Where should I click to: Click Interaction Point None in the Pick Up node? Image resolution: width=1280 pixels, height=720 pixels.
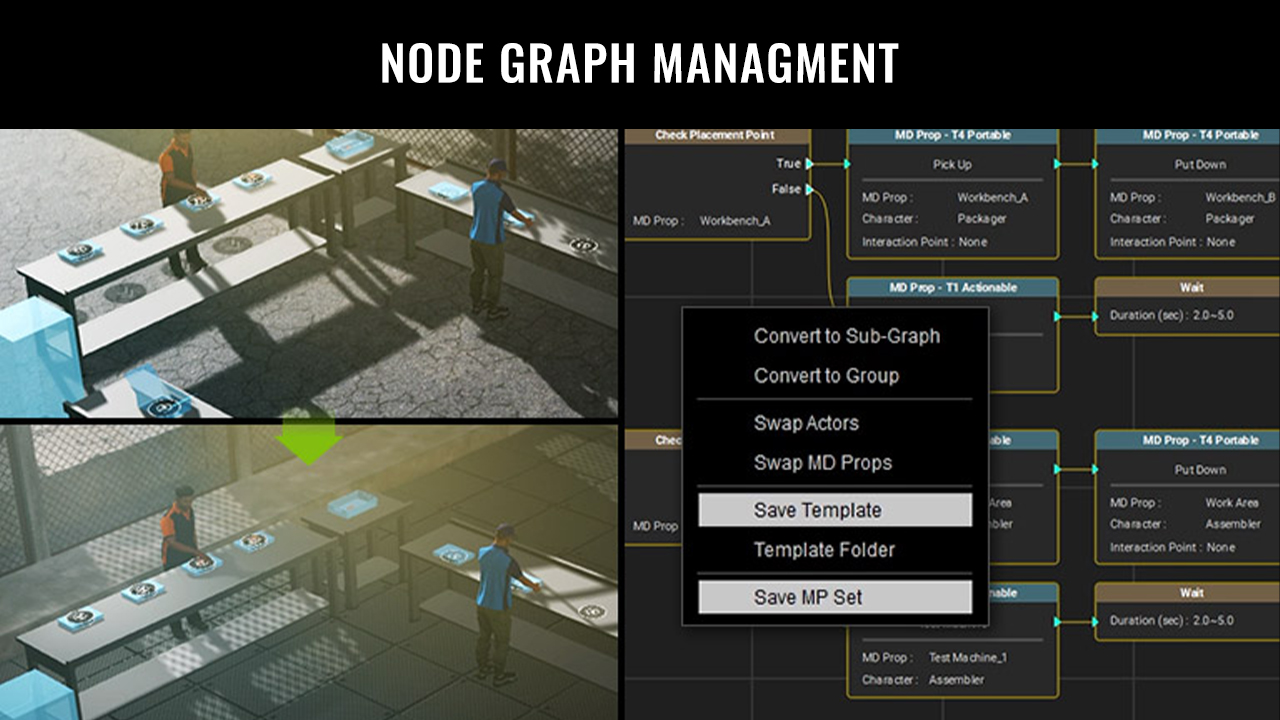click(x=925, y=242)
